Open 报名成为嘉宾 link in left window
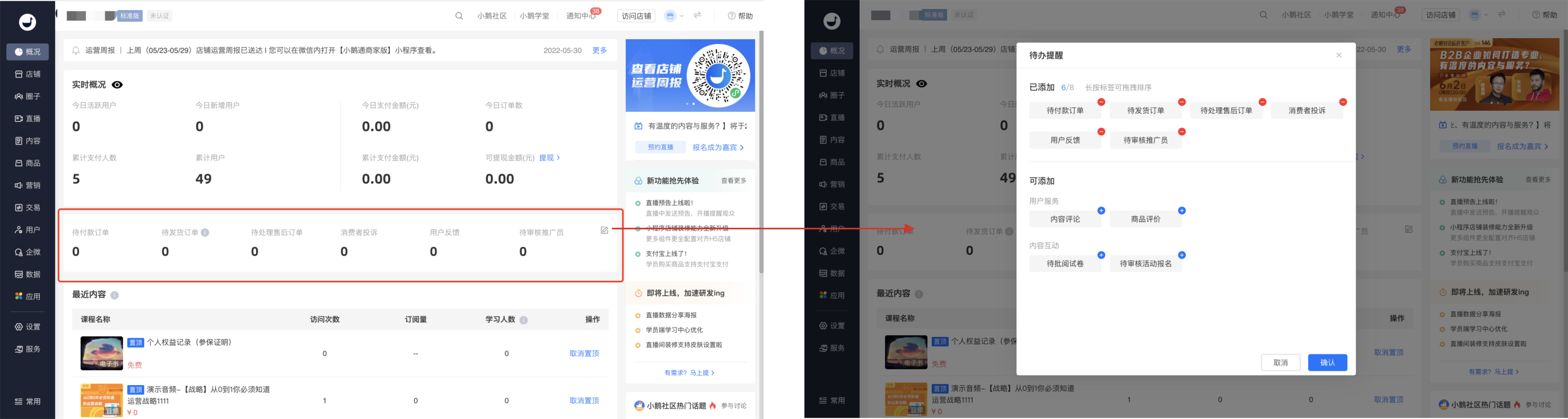Image resolution: width=1568 pixels, height=419 pixels. pyautogui.click(x=718, y=148)
